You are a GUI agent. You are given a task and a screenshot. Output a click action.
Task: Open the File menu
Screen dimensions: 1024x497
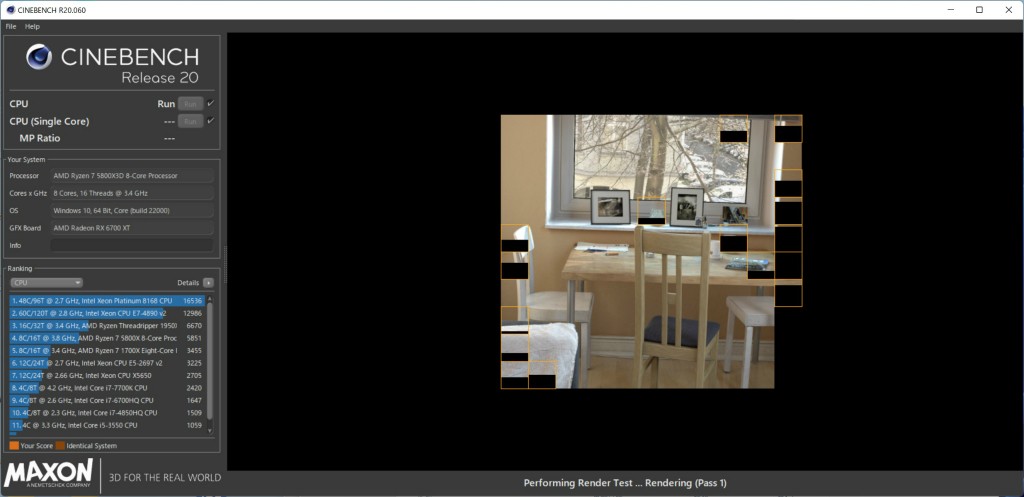[x=10, y=27]
